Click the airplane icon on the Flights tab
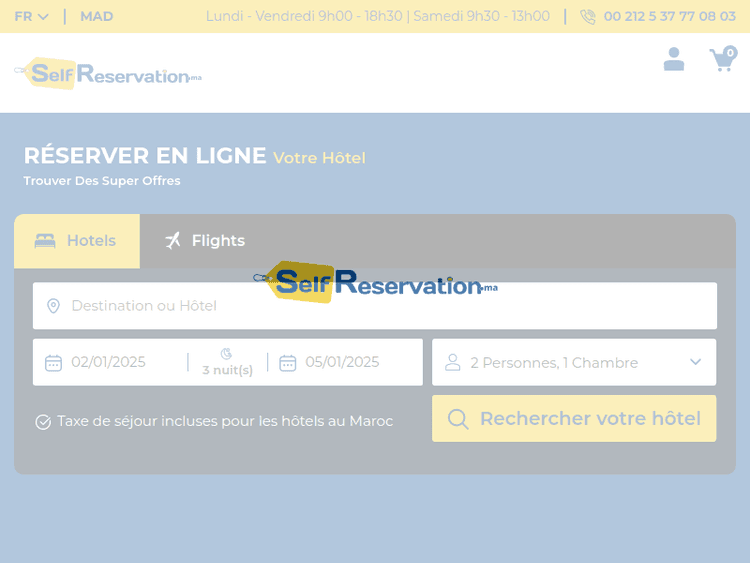Image resolution: width=750 pixels, height=563 pixels. pyautogui.click(x=173, y=241)
